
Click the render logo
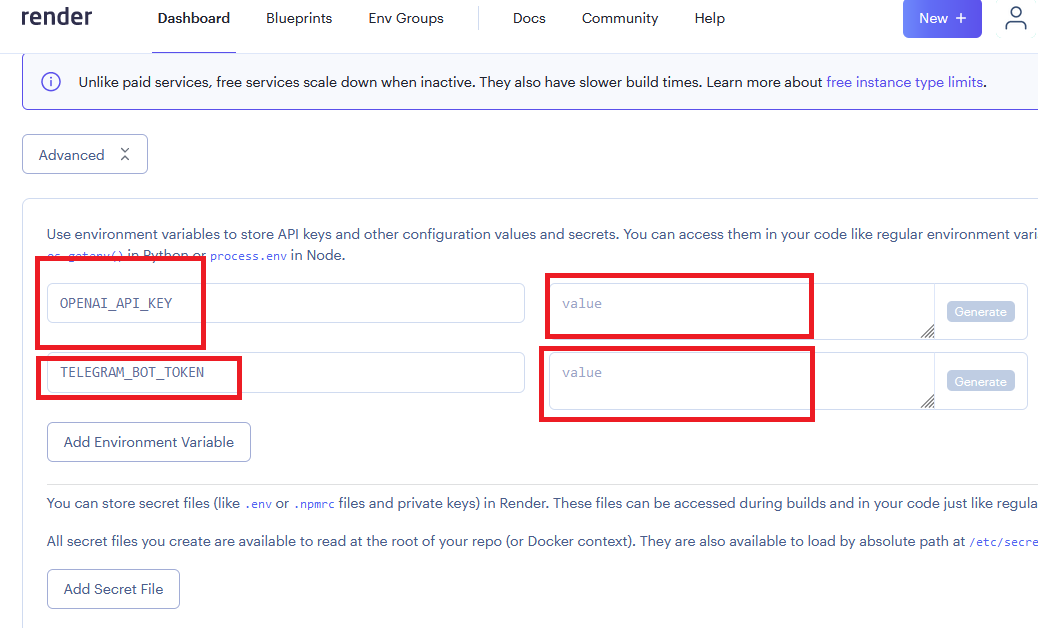tap(56, 17)
